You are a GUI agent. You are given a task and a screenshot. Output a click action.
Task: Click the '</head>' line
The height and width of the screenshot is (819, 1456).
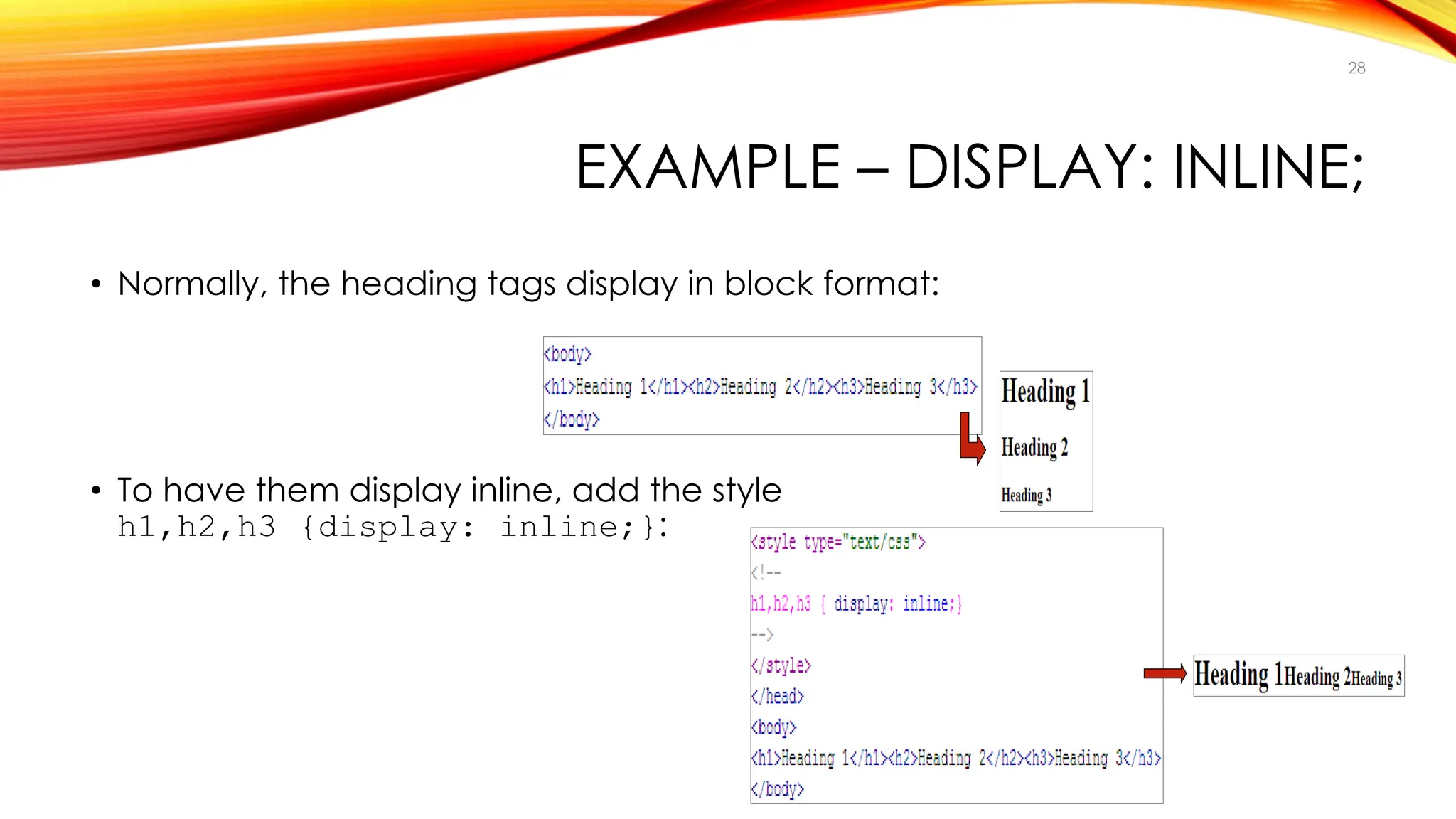(x=778, y=696)
